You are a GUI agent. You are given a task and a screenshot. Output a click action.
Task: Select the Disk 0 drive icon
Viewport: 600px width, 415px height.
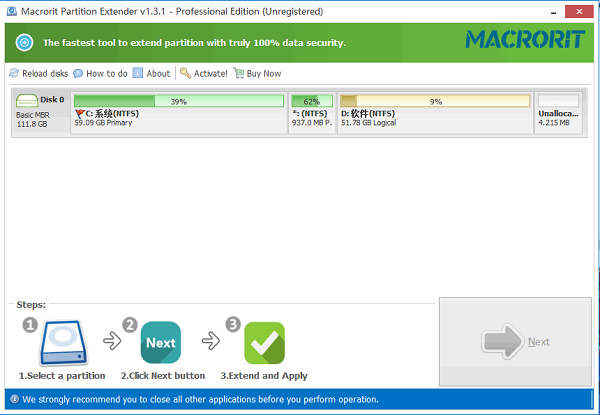click(x=27, y=101)
